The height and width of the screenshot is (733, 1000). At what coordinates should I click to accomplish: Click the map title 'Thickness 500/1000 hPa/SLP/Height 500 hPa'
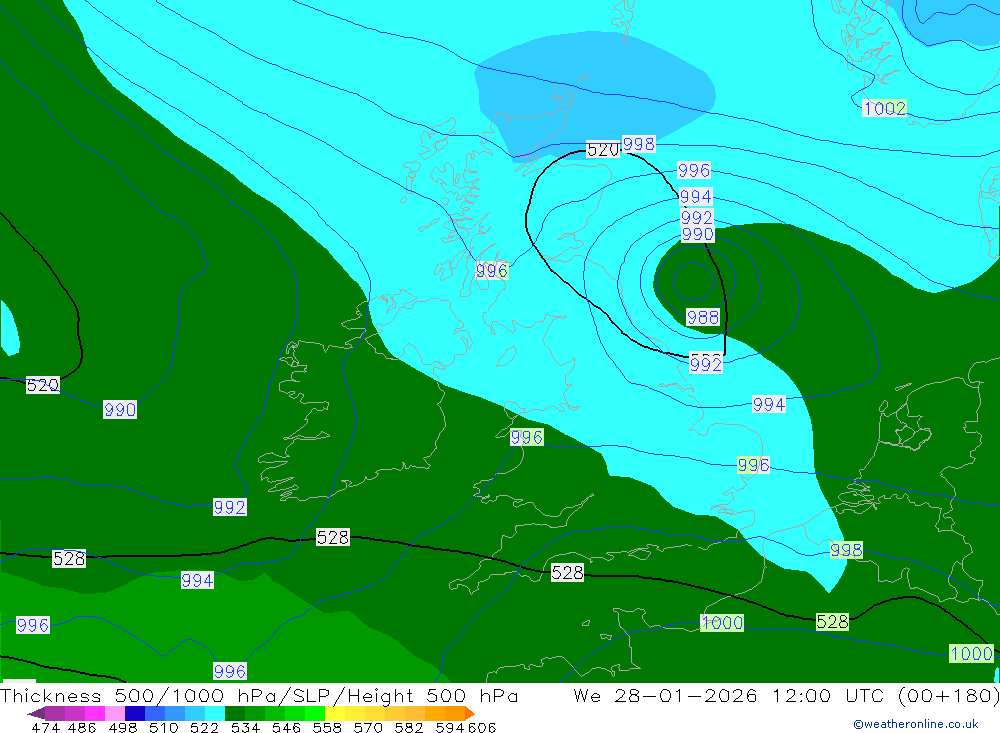pyautogui.click(x=259, y=695)
